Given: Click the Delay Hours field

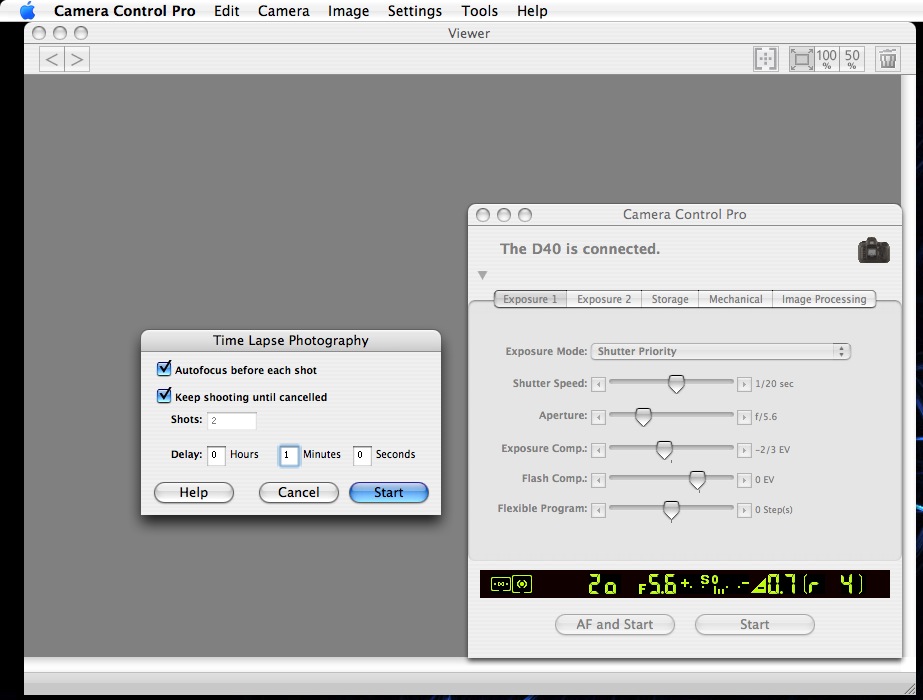Looking at the screenshot, I should point(216,455).
